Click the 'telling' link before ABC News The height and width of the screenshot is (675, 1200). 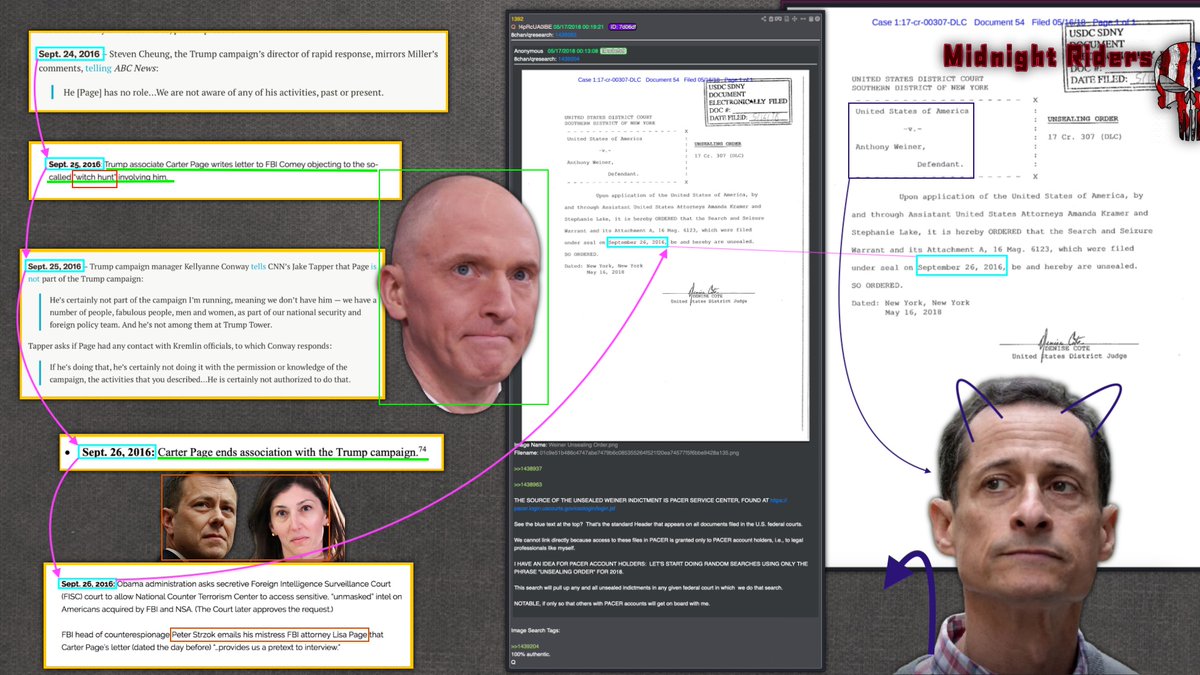pos(98,68)
